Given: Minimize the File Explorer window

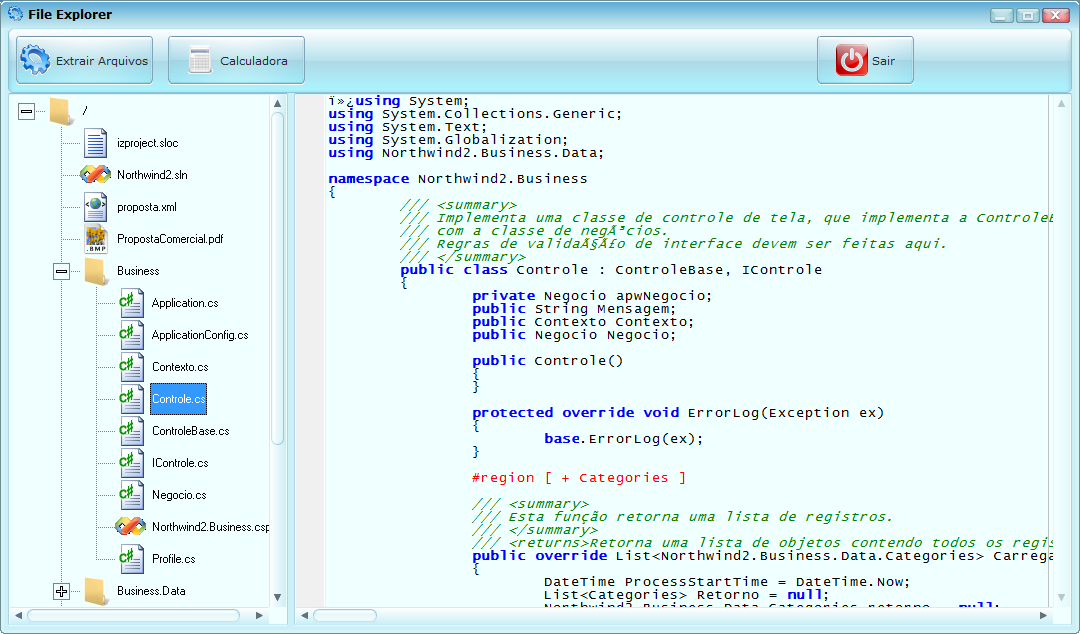Looking at the screenshot, I should [x=1001, y=14].
